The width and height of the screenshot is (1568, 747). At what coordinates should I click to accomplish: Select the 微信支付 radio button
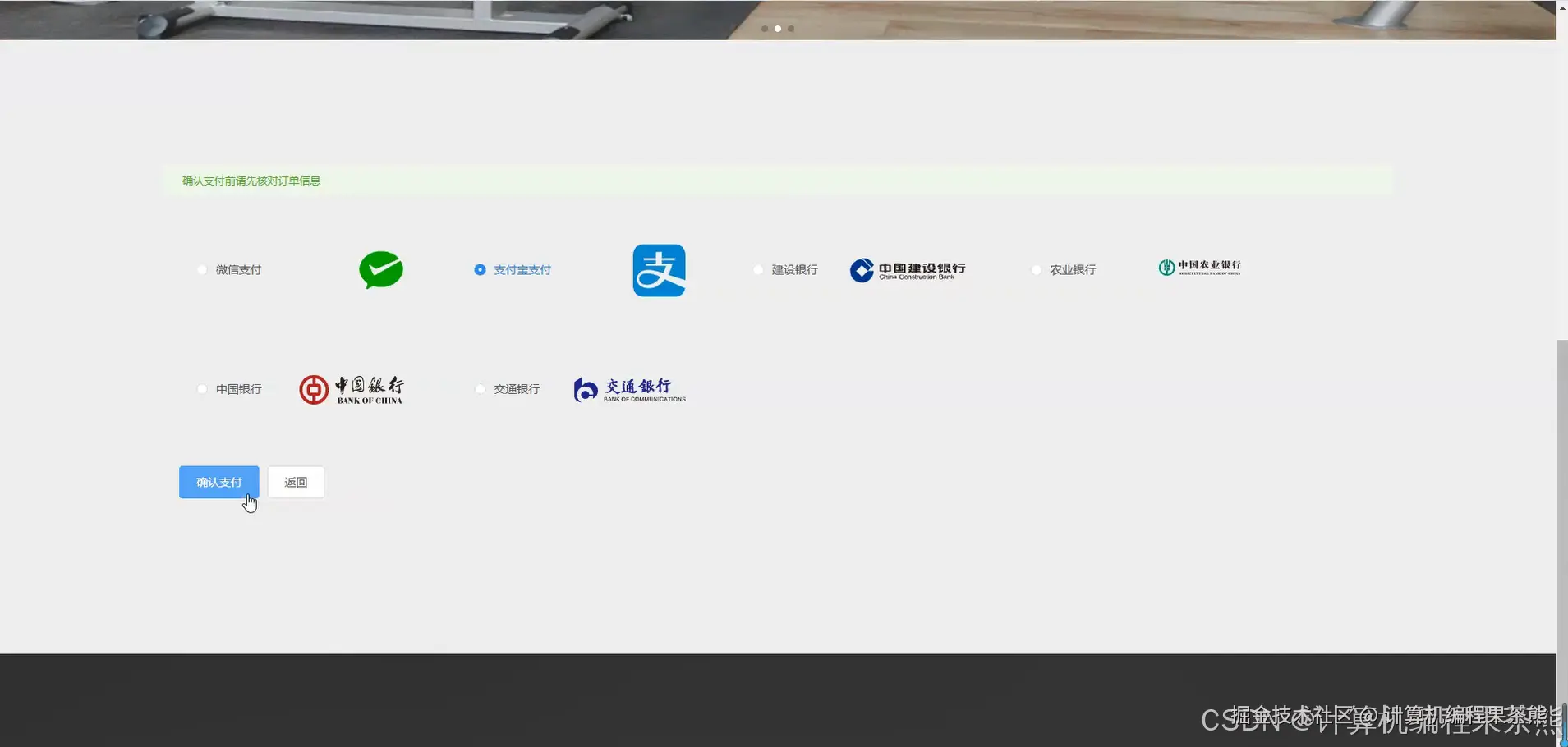(x=200, y=269)
